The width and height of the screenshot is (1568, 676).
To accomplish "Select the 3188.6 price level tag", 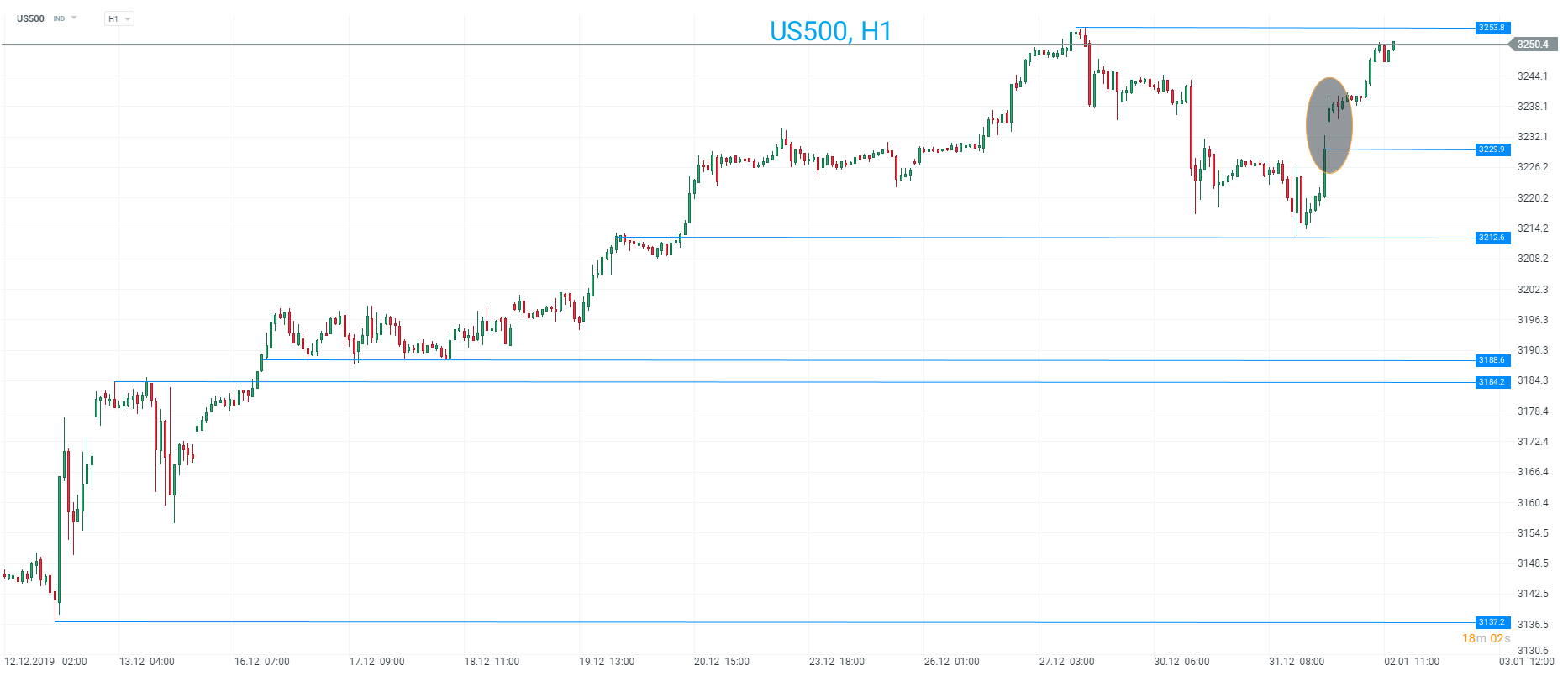I will 1492,360.
